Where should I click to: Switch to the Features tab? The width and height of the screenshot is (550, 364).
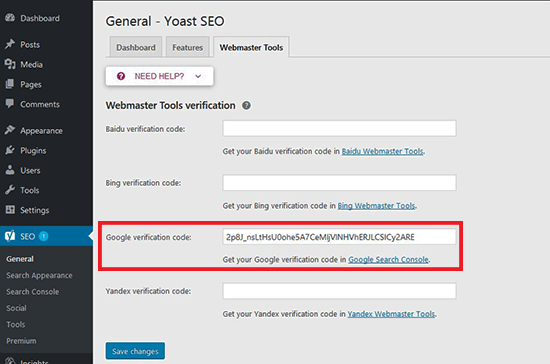[x=188, y=47]
